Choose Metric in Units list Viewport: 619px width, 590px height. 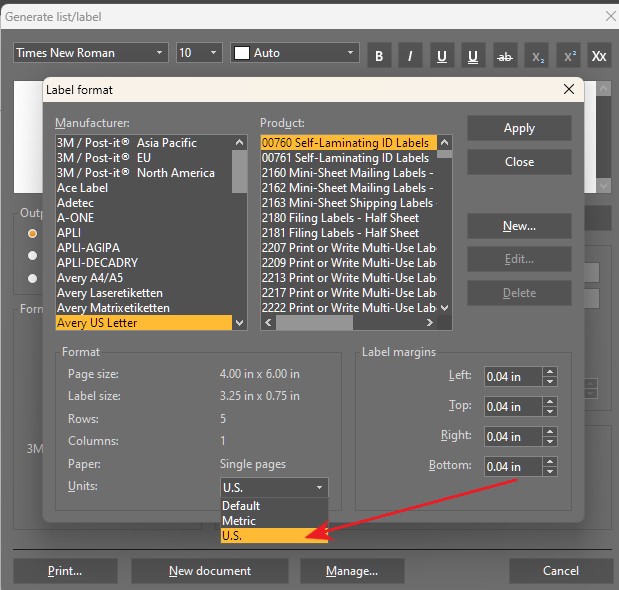coord(239,521)
